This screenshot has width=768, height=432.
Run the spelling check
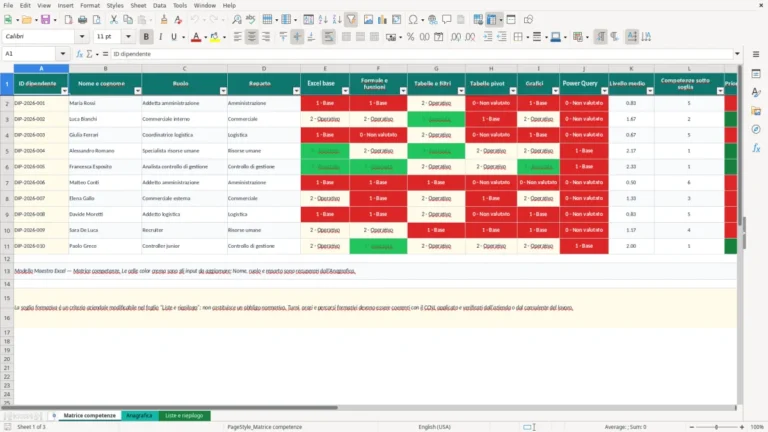tap(251, 20)
